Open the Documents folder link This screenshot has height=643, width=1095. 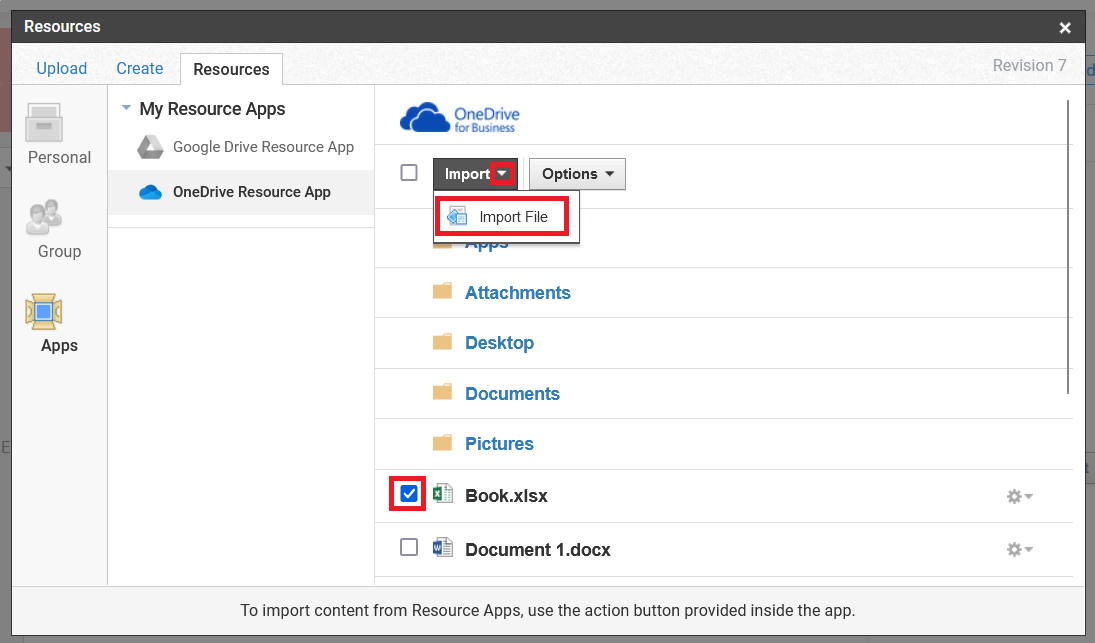[x=513, y=394]
